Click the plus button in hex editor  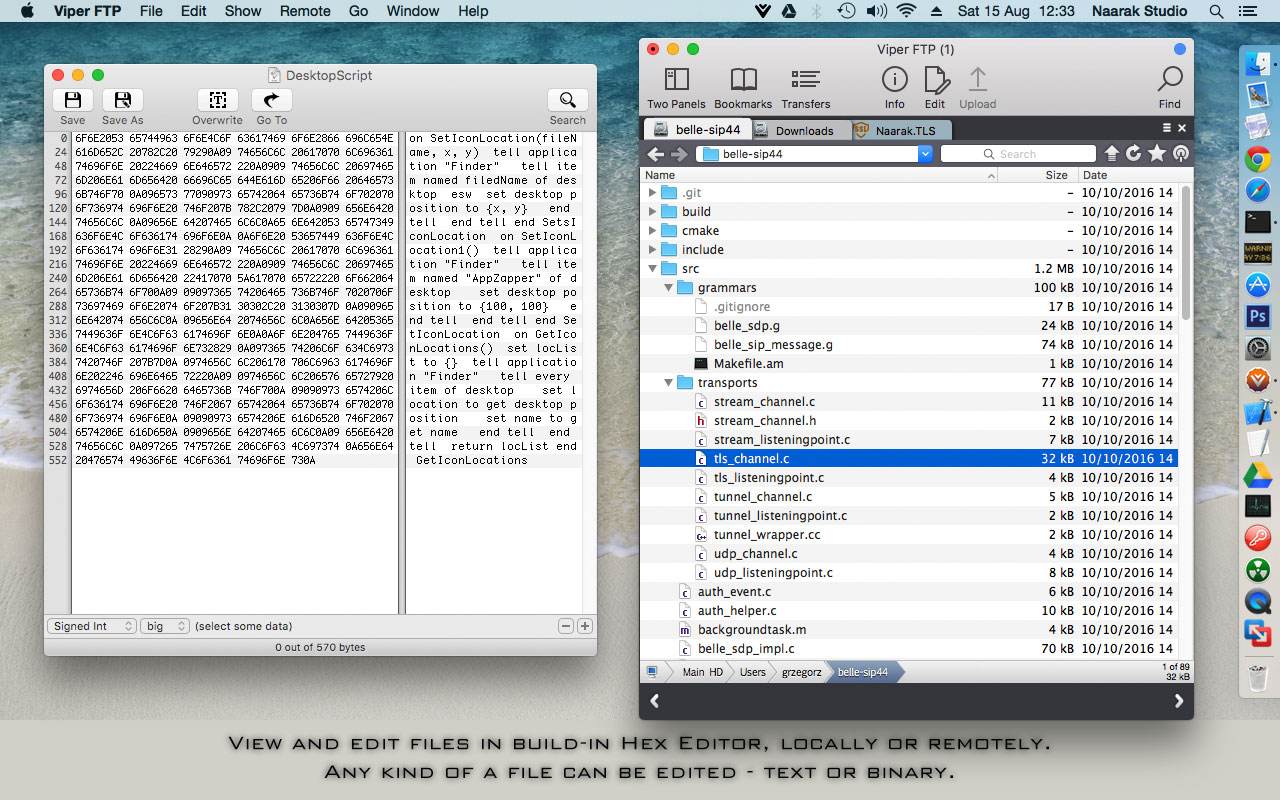click(585, 626)
